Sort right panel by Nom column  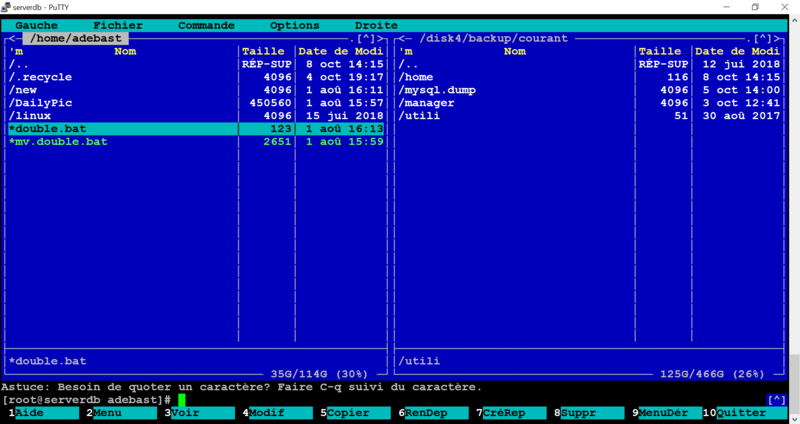515,52
